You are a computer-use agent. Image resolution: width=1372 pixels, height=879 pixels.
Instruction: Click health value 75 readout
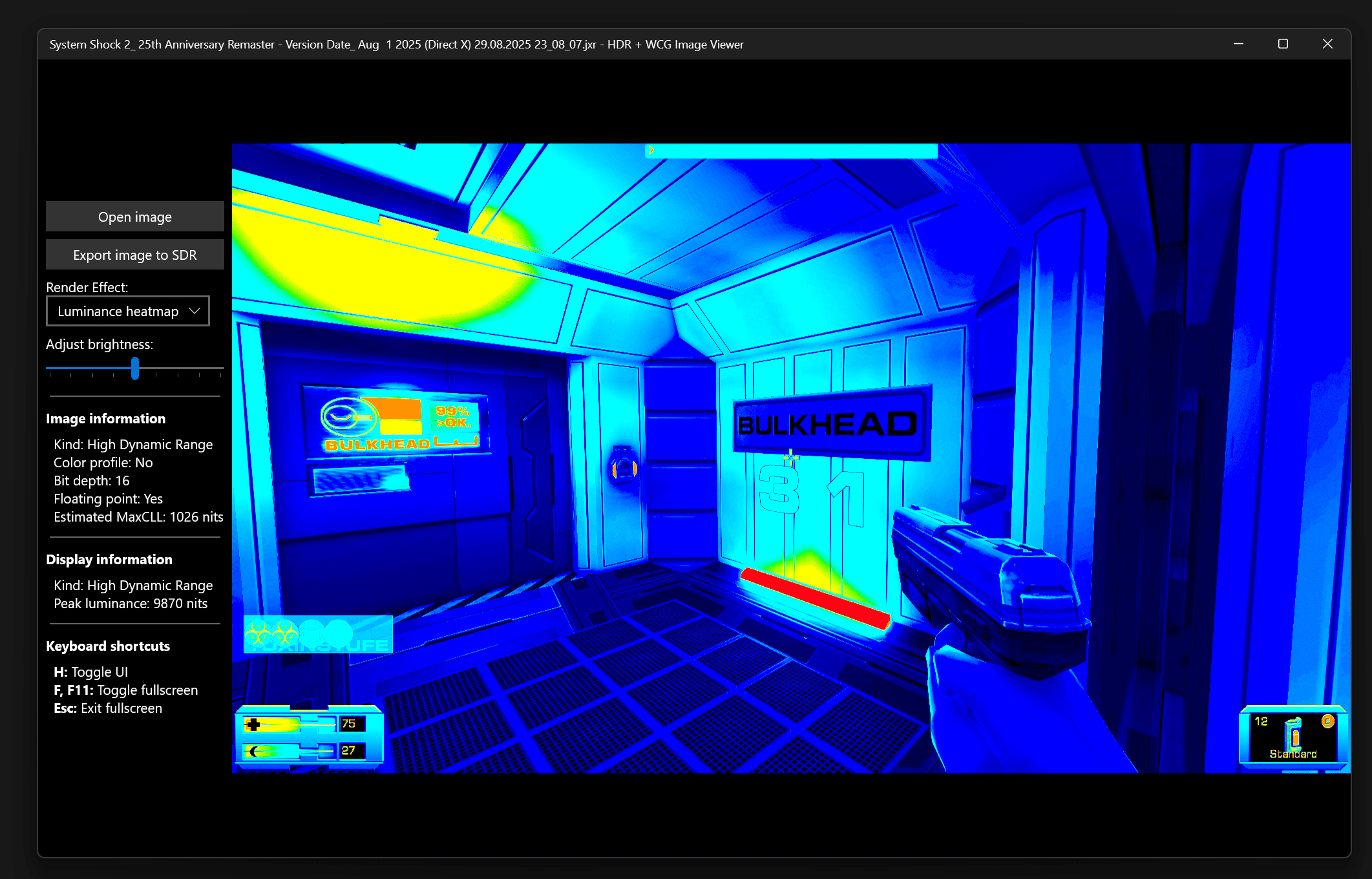[349, 723]
